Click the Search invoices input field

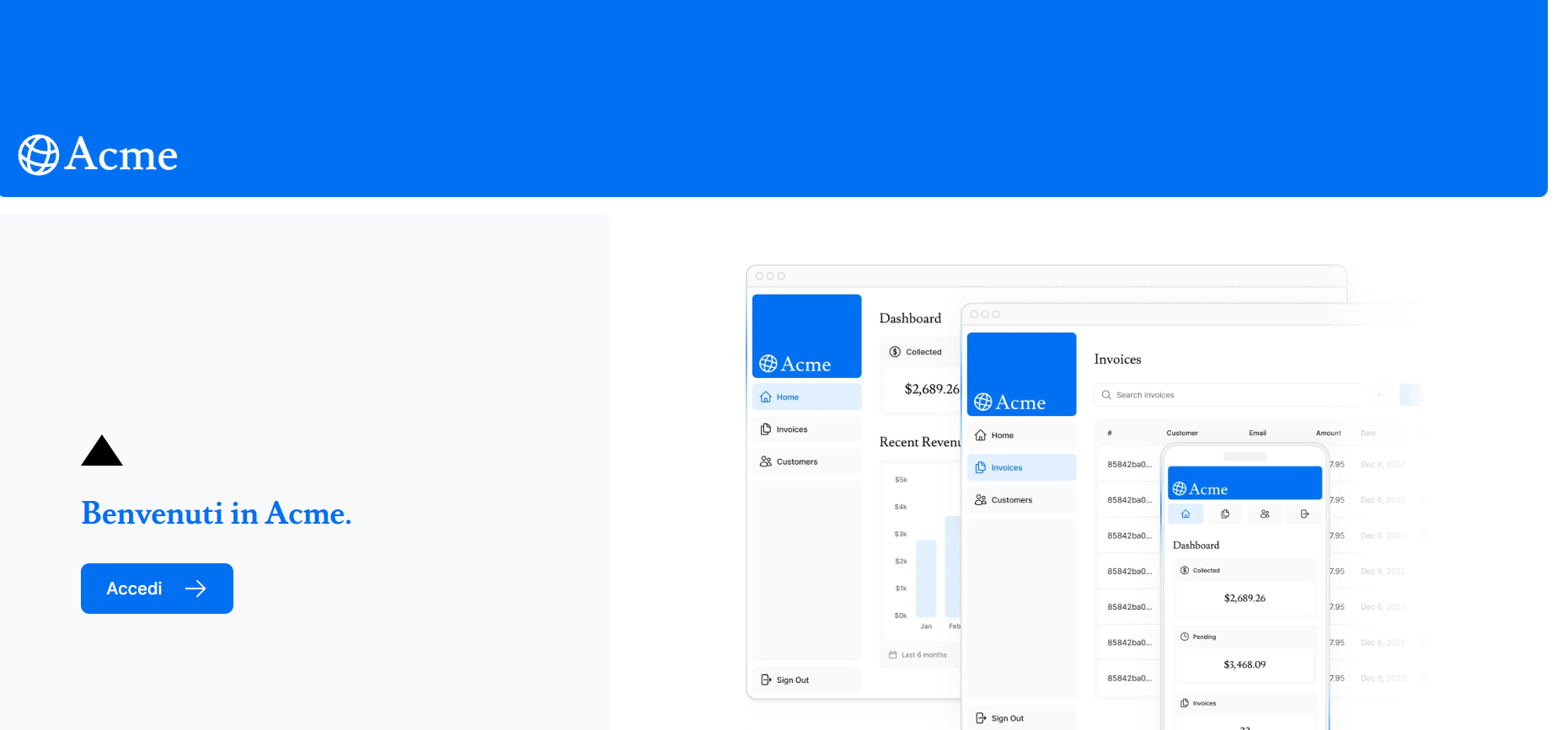(1230, 395)
